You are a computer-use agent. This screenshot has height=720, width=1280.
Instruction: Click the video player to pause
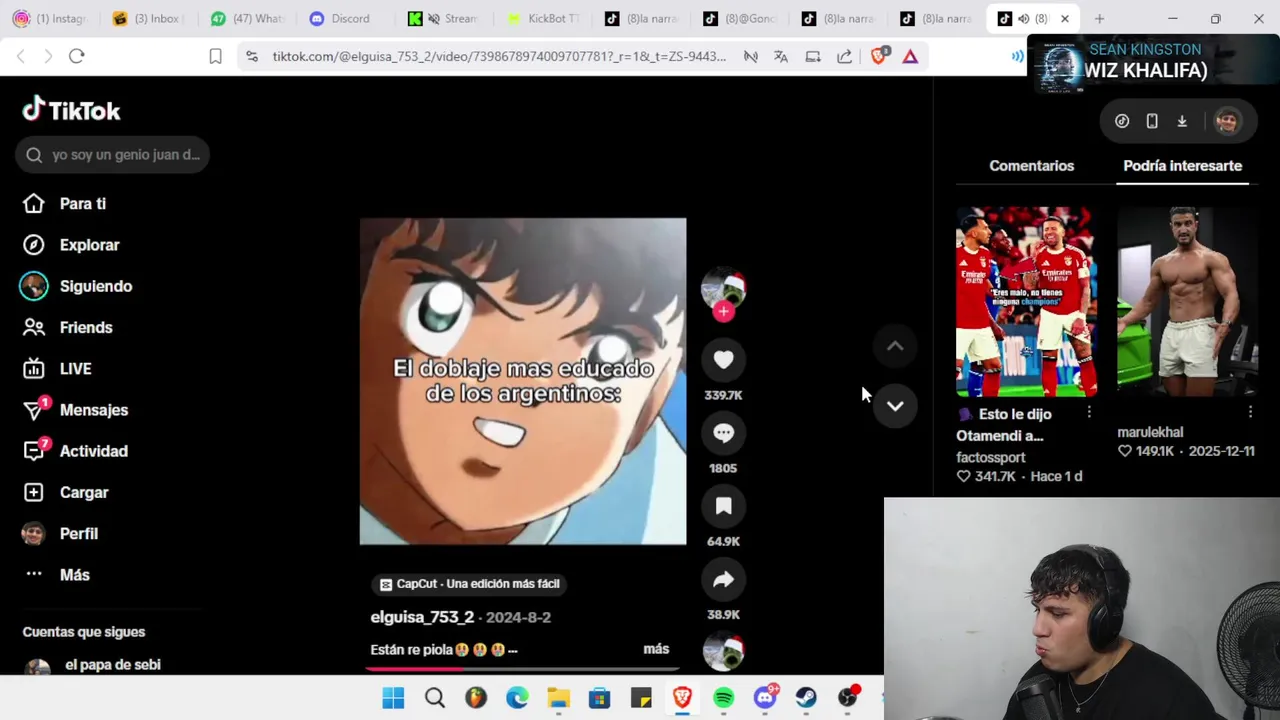coord(523,381)
